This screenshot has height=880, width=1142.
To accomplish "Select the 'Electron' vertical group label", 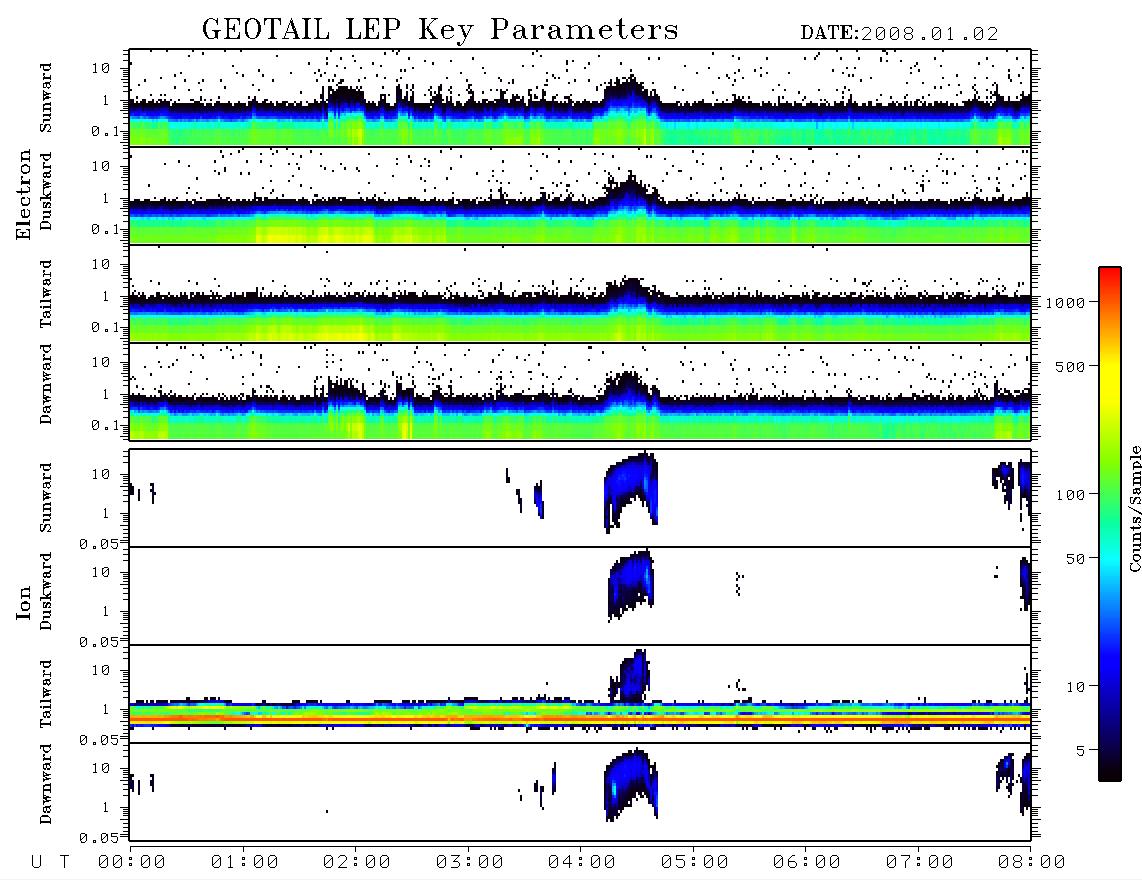I will [24, 194].
